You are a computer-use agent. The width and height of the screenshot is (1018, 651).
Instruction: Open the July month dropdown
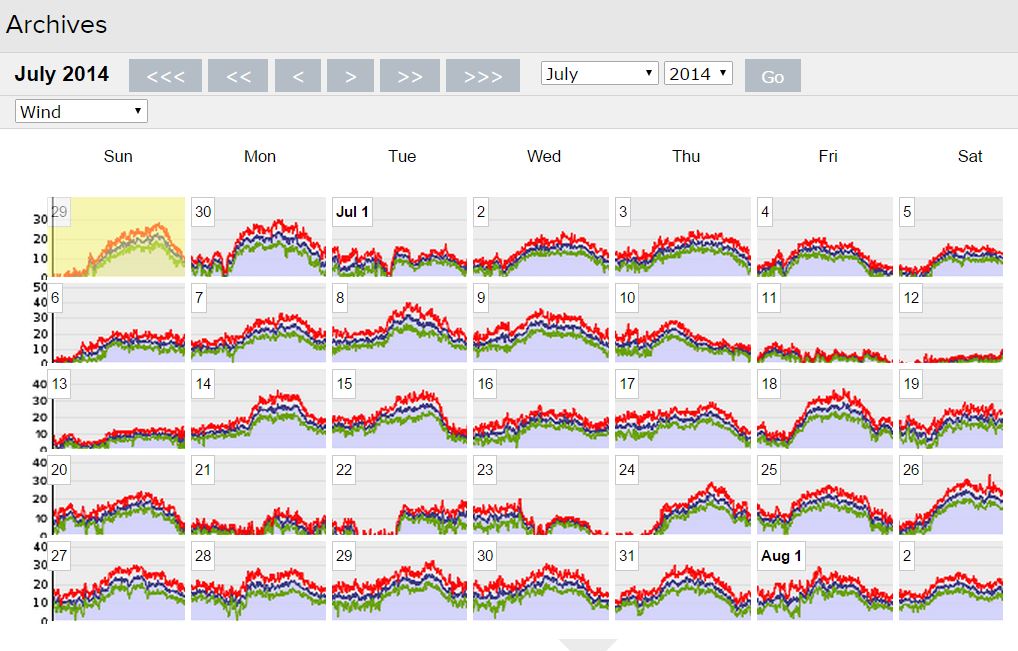point(599,74)
